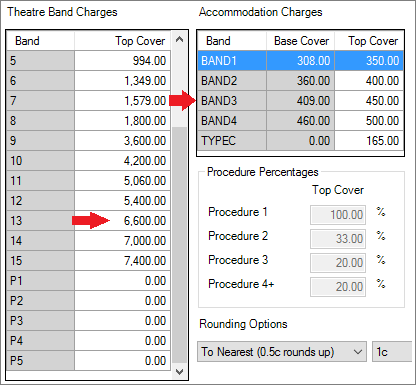Screen dimensions: 416x385
Task: Click BAND2 Base Cover value 360.00
Action: pos(301,81)
